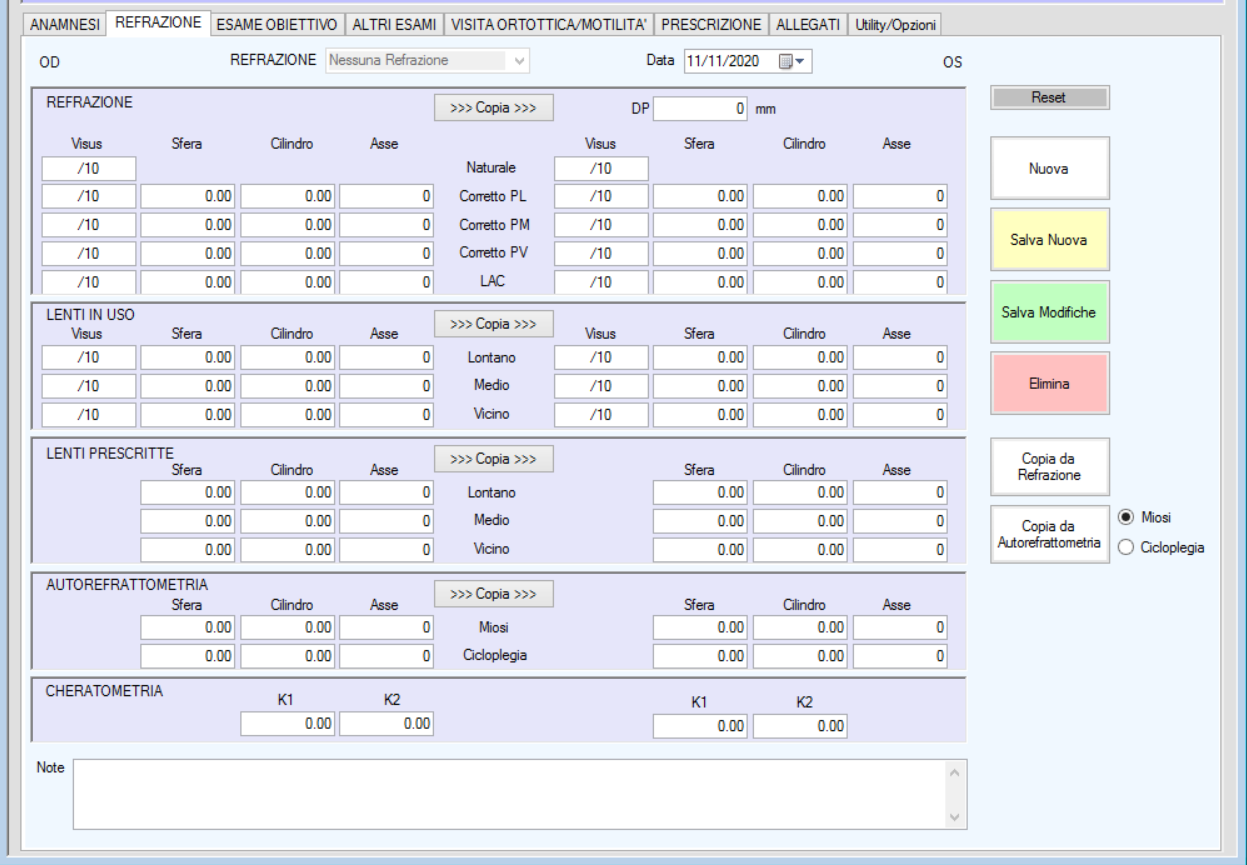Click the Reset button
1247x865 pixels.
tap(1050, 98)
